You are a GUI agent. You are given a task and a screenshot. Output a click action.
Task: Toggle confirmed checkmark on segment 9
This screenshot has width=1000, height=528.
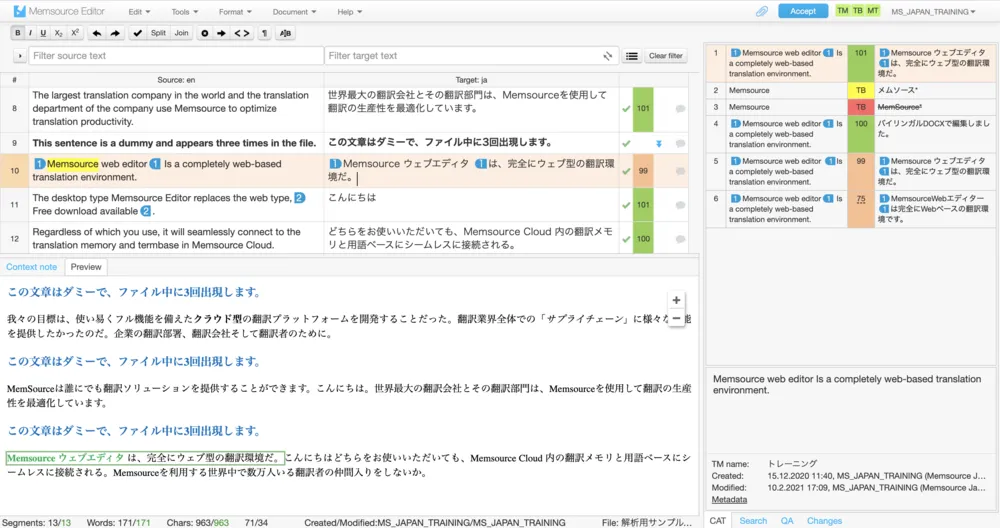pyautogui.click(x=626, y=143)
